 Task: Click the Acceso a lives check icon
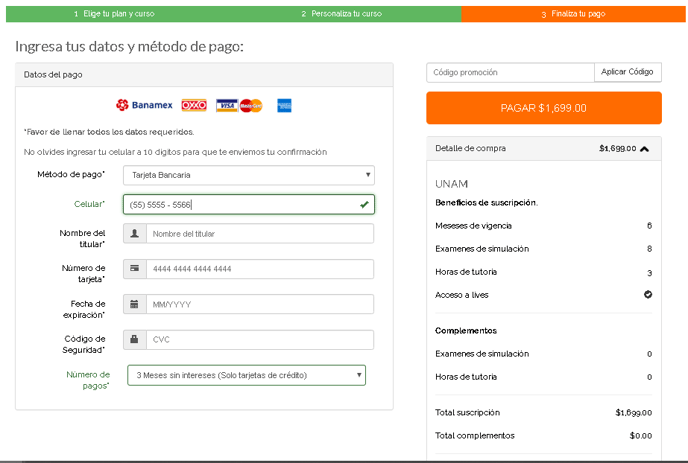(x=648, y=294)
